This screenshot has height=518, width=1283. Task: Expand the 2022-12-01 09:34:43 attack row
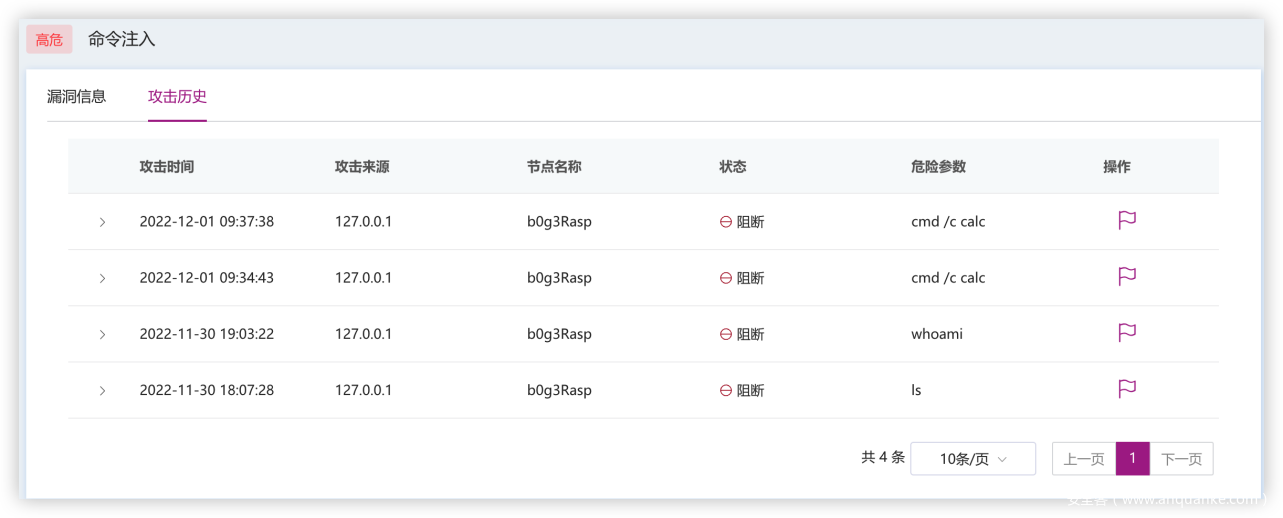(102, 278)
